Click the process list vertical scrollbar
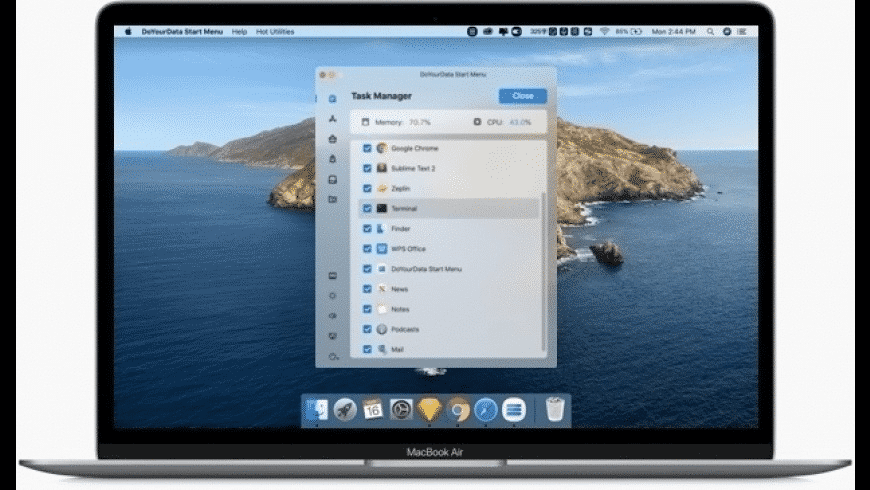Viewport: 870px width, 490px height. tap(544, 272)
